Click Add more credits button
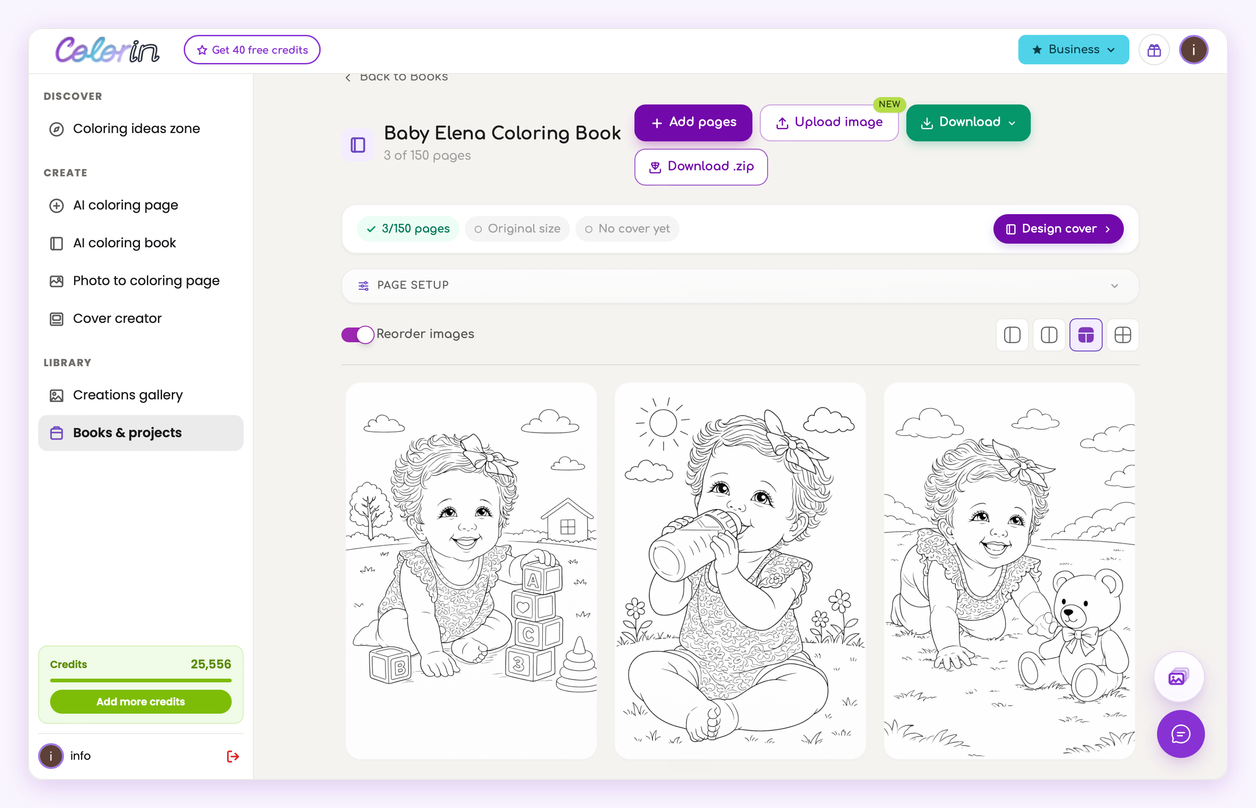 [x=141, y=702]
